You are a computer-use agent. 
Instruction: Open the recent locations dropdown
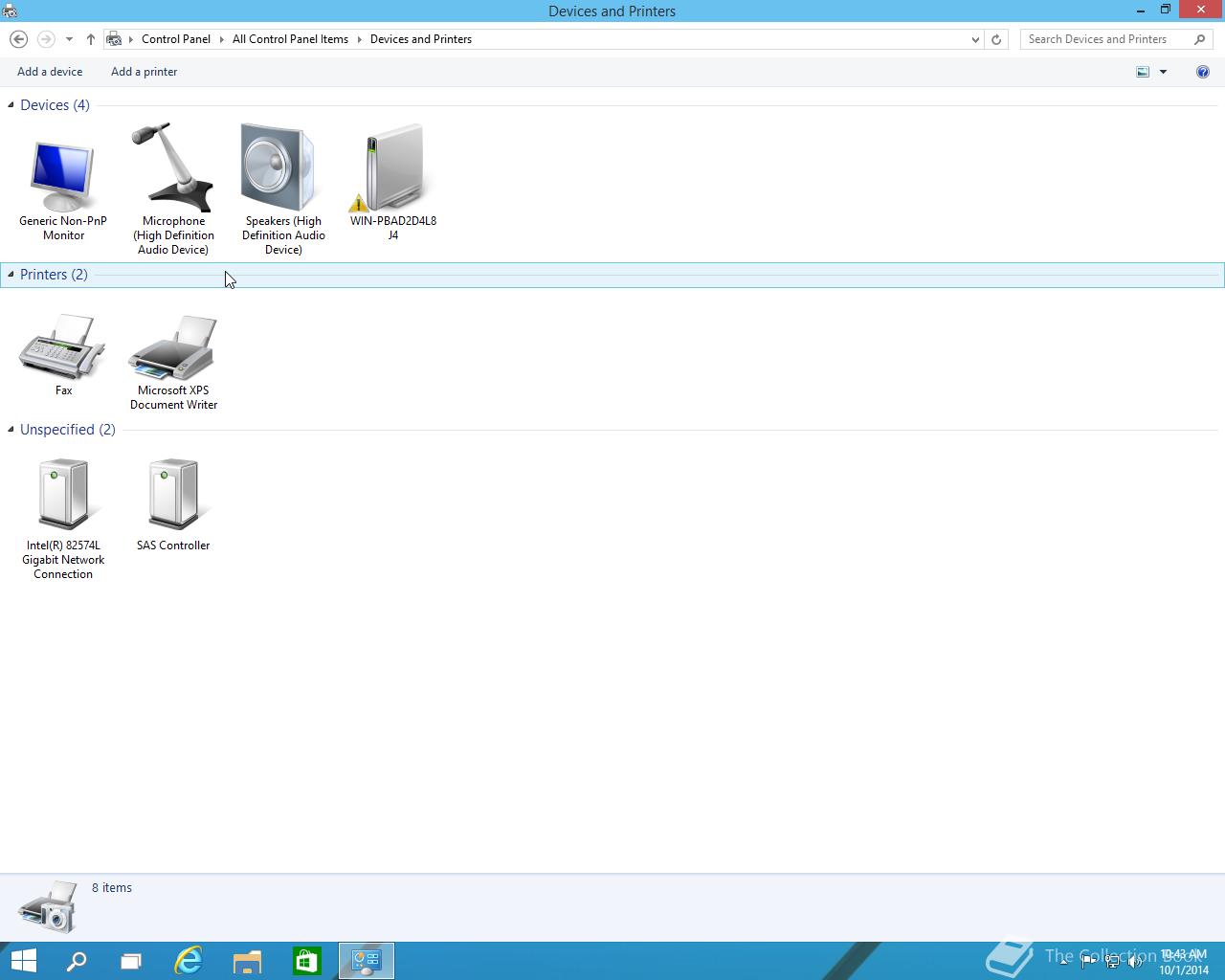[x=69, y=39]
